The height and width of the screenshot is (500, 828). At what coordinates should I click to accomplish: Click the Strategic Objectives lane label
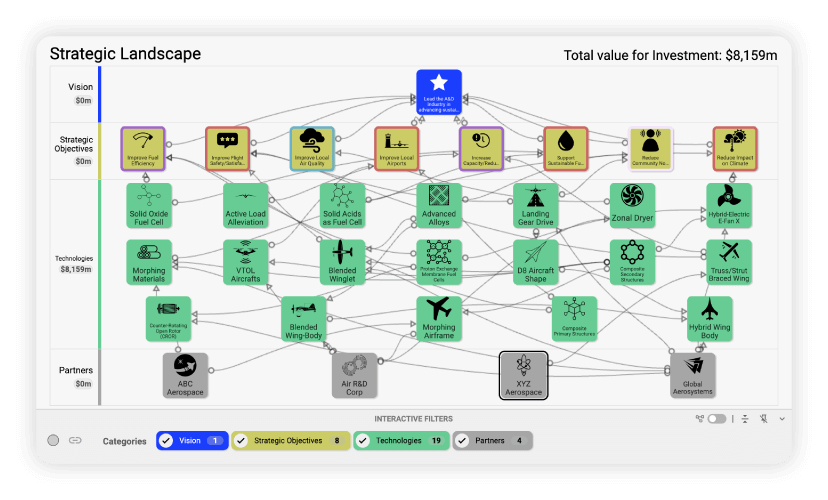(x=74, y=144)
